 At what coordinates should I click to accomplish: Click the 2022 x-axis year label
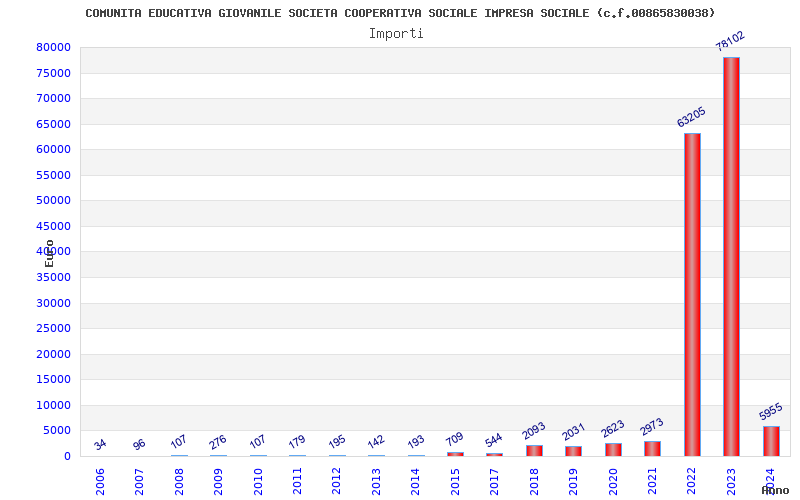pyautogui.click(x=691, y=481)
